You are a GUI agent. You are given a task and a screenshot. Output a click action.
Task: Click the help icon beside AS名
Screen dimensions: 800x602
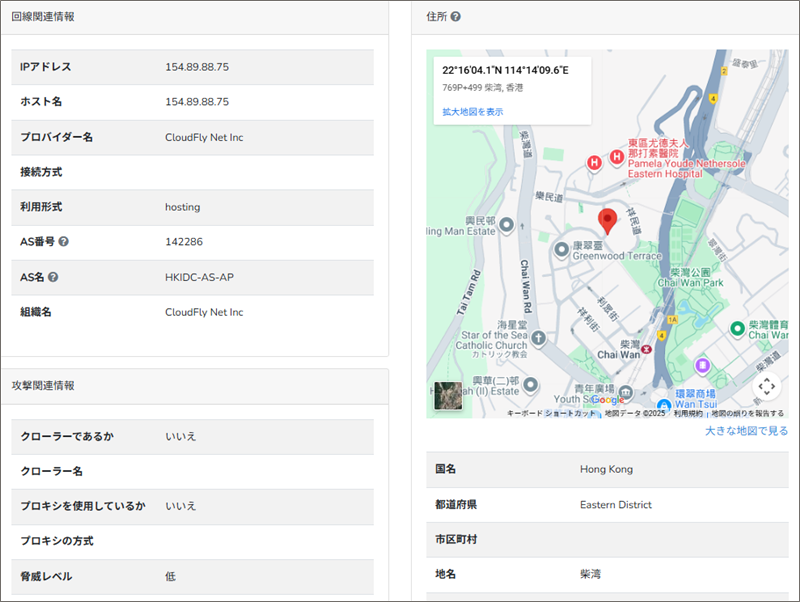coord(53,277)
